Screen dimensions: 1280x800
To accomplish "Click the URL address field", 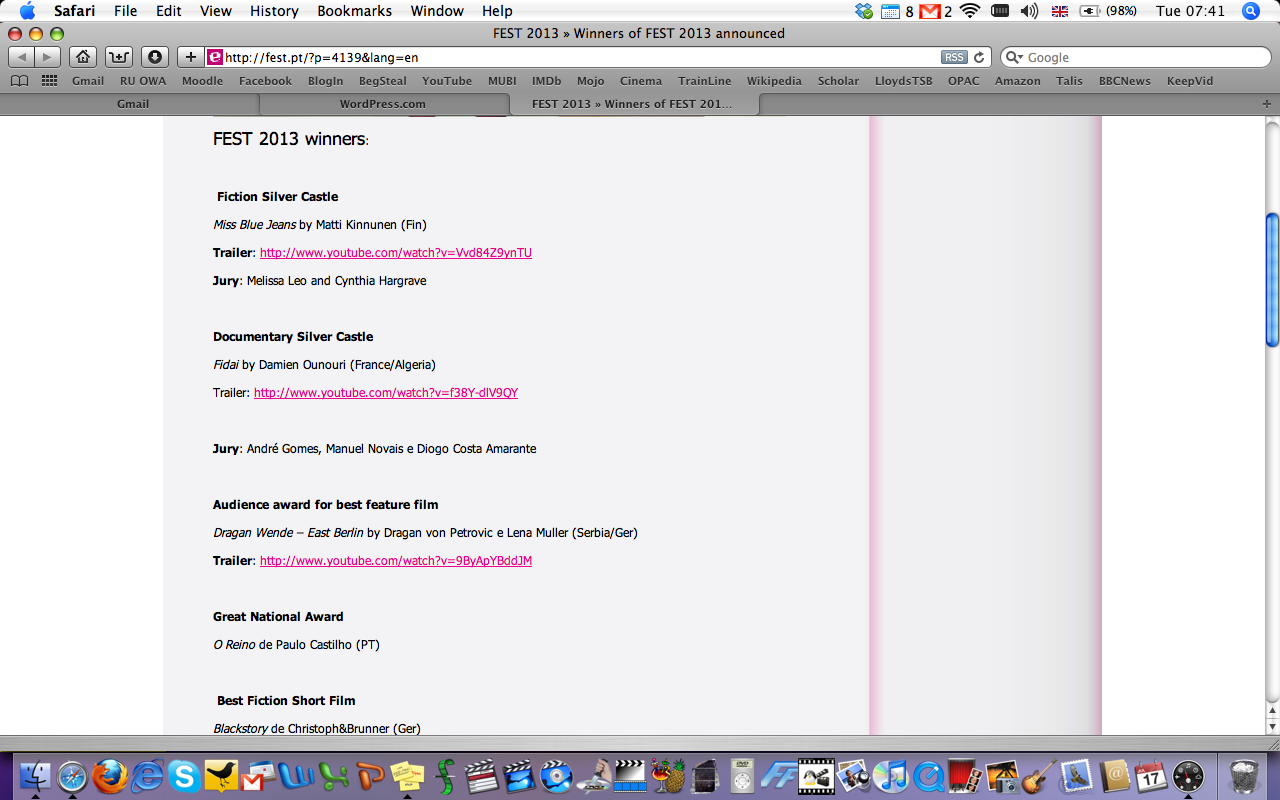I will coord(580,57).
